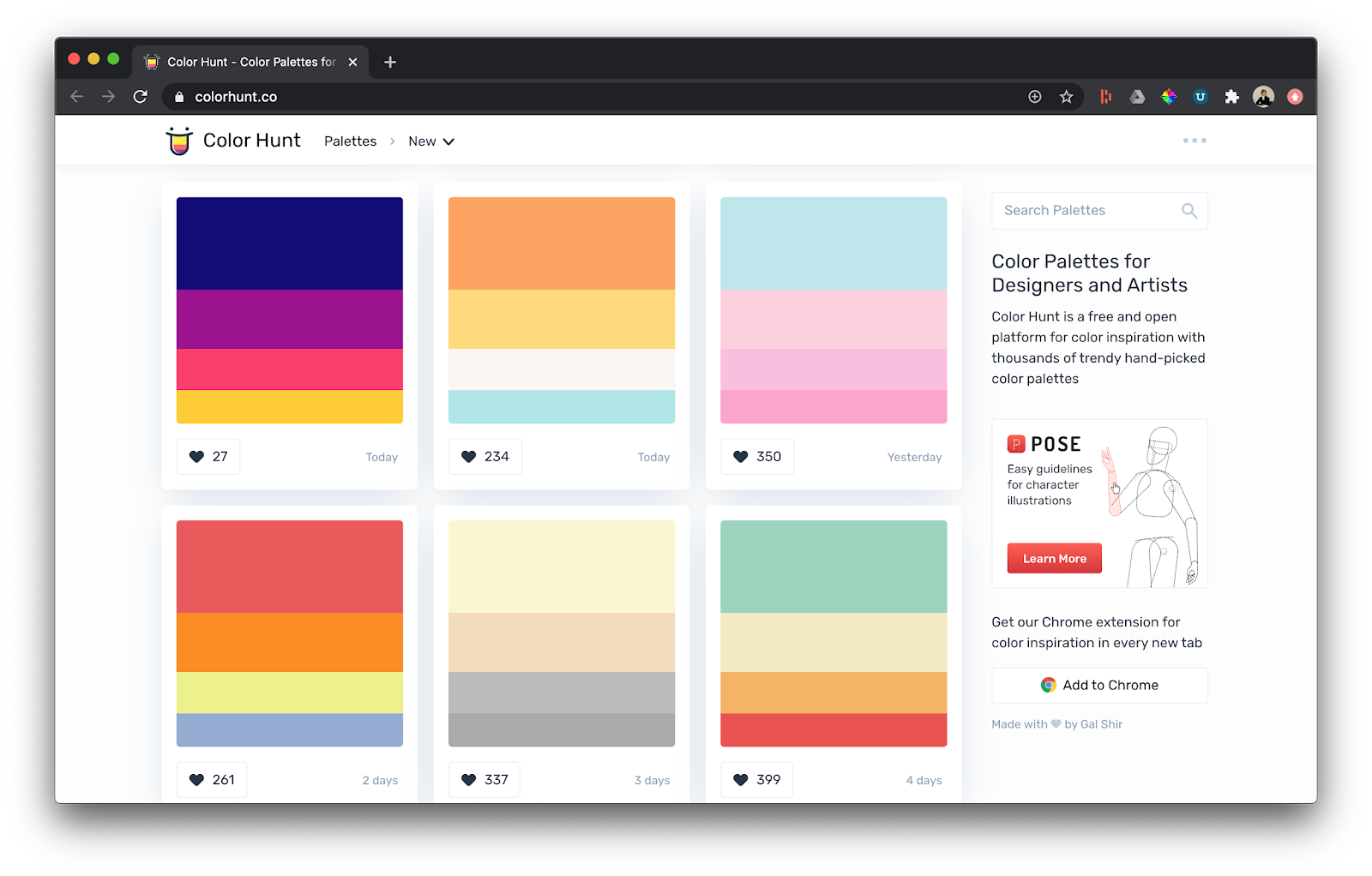The image size is (1372, 876).
Task: Click the Color Hunt logo icon
Action: (x=179, y=141)
